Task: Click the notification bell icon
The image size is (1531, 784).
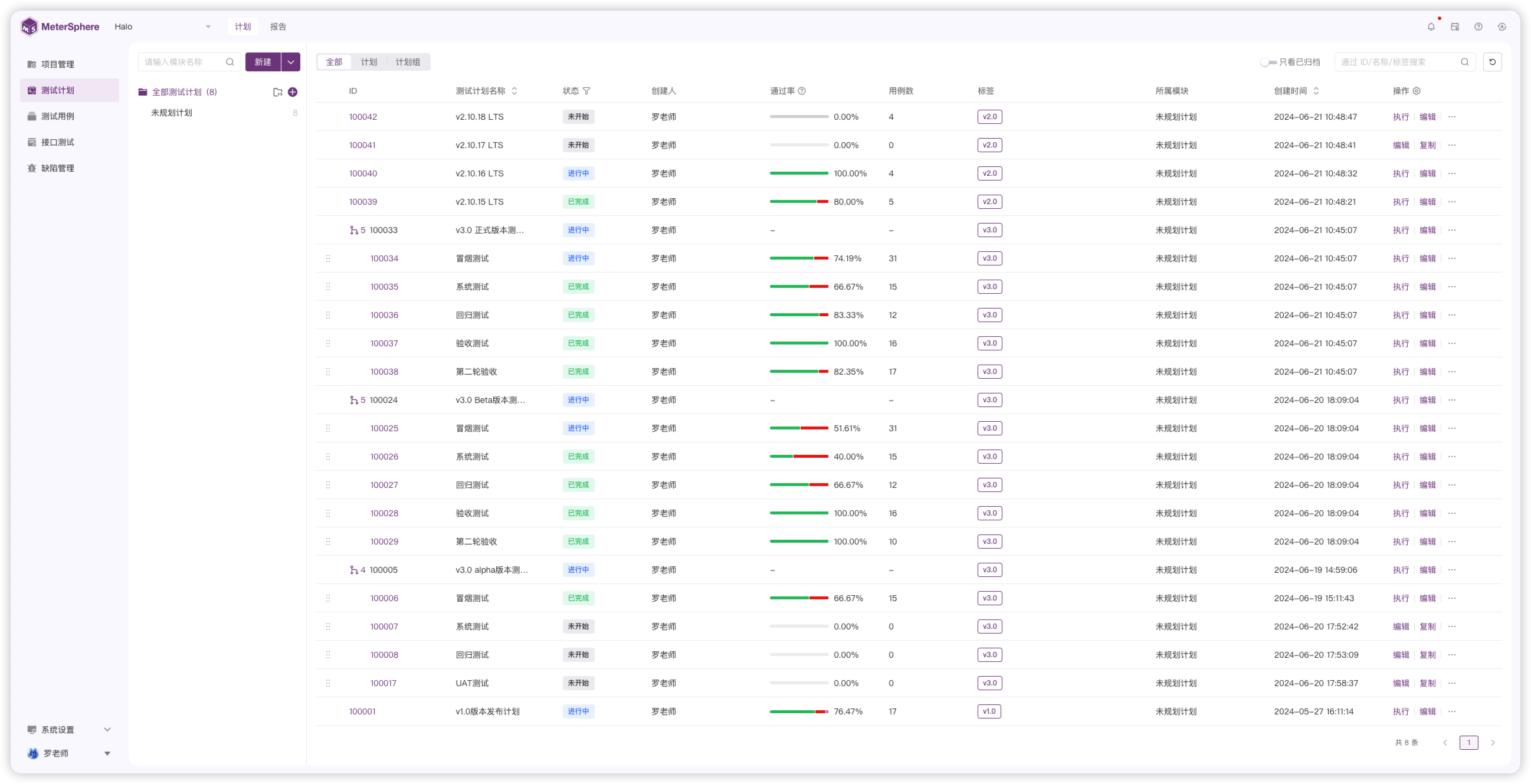Action: coord(1431,27)
